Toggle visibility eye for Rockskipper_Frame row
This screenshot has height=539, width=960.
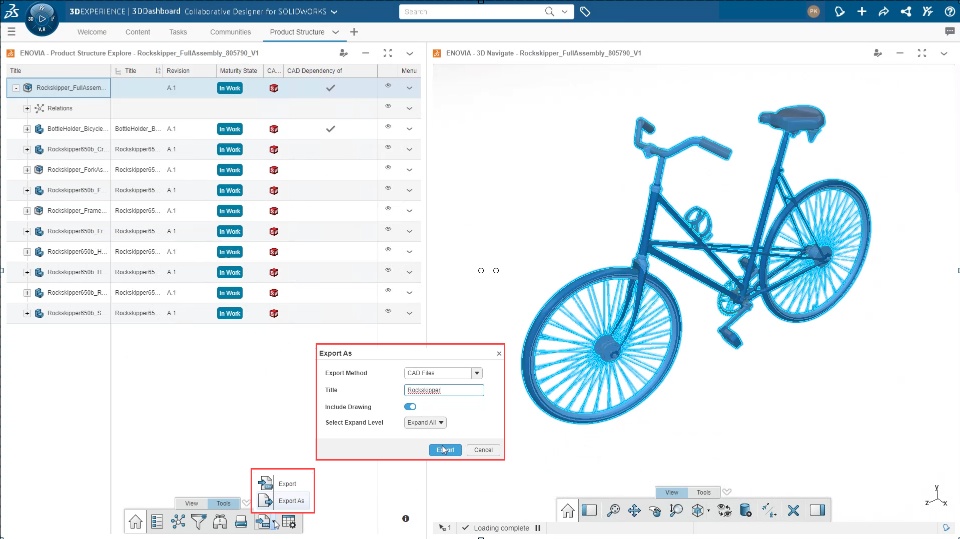(x=388, y=209)
